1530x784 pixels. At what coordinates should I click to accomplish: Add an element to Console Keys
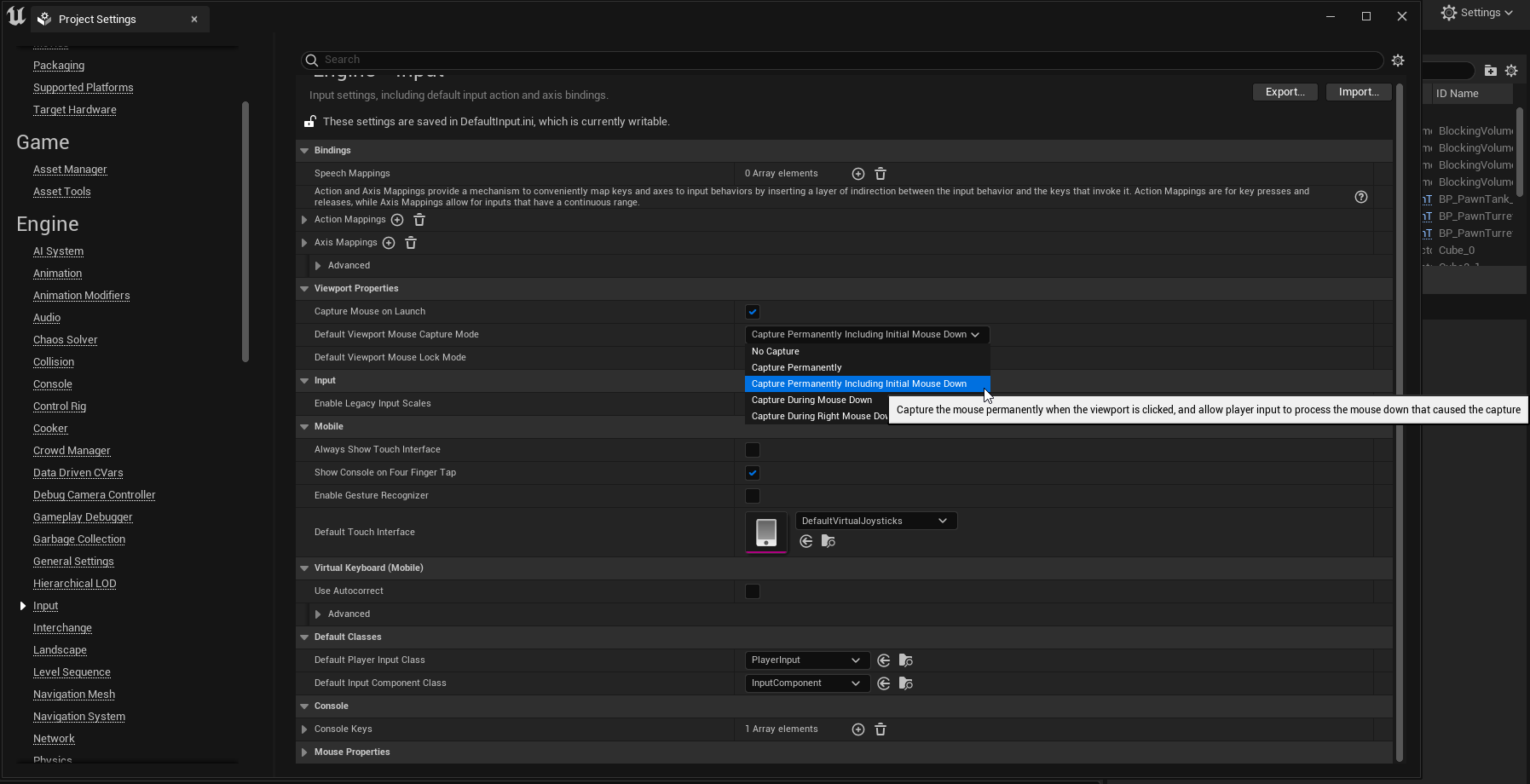[857, 729]
